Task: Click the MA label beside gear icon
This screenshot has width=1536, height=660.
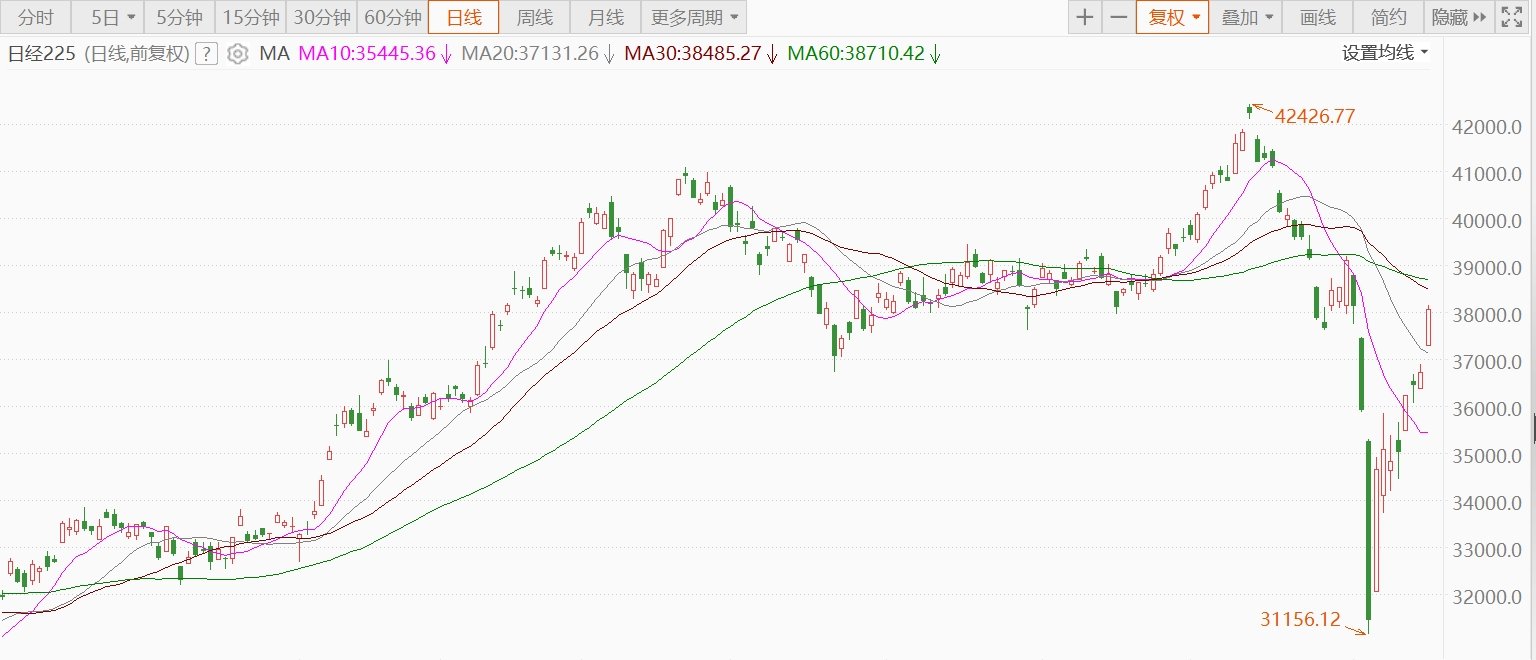Action: 274,54
